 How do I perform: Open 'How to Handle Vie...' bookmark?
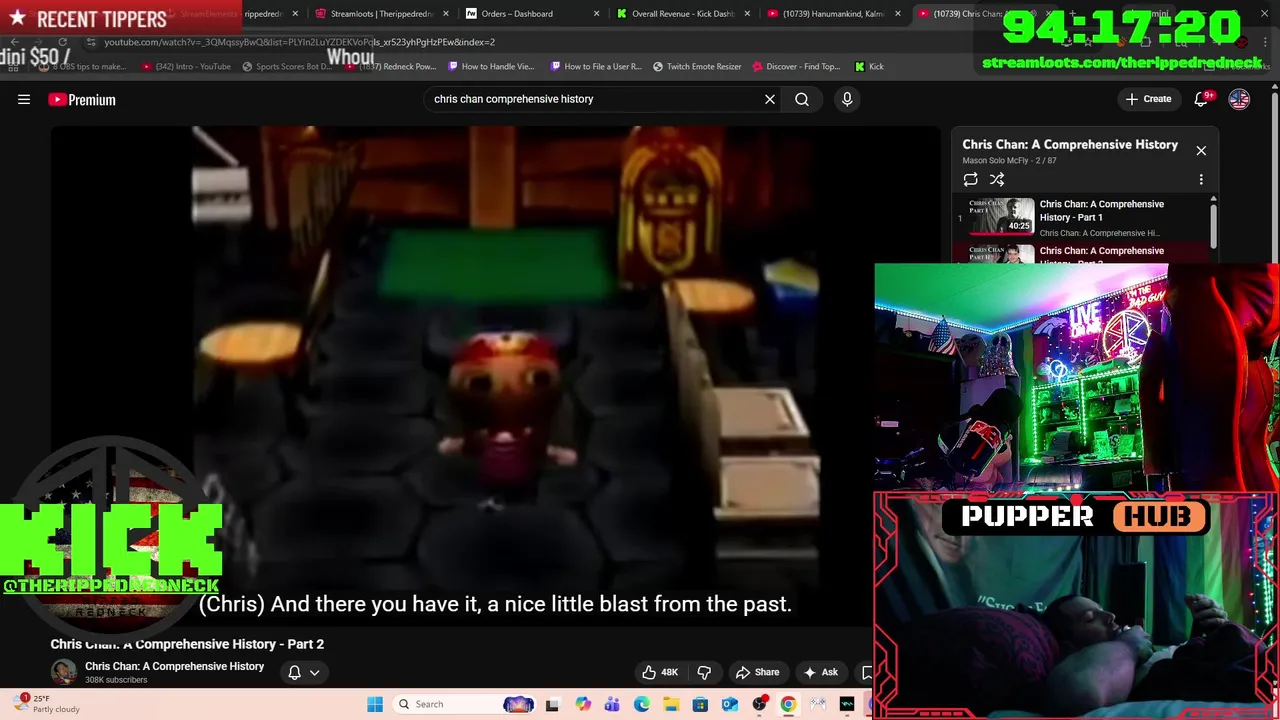click(x=491, y=66)
